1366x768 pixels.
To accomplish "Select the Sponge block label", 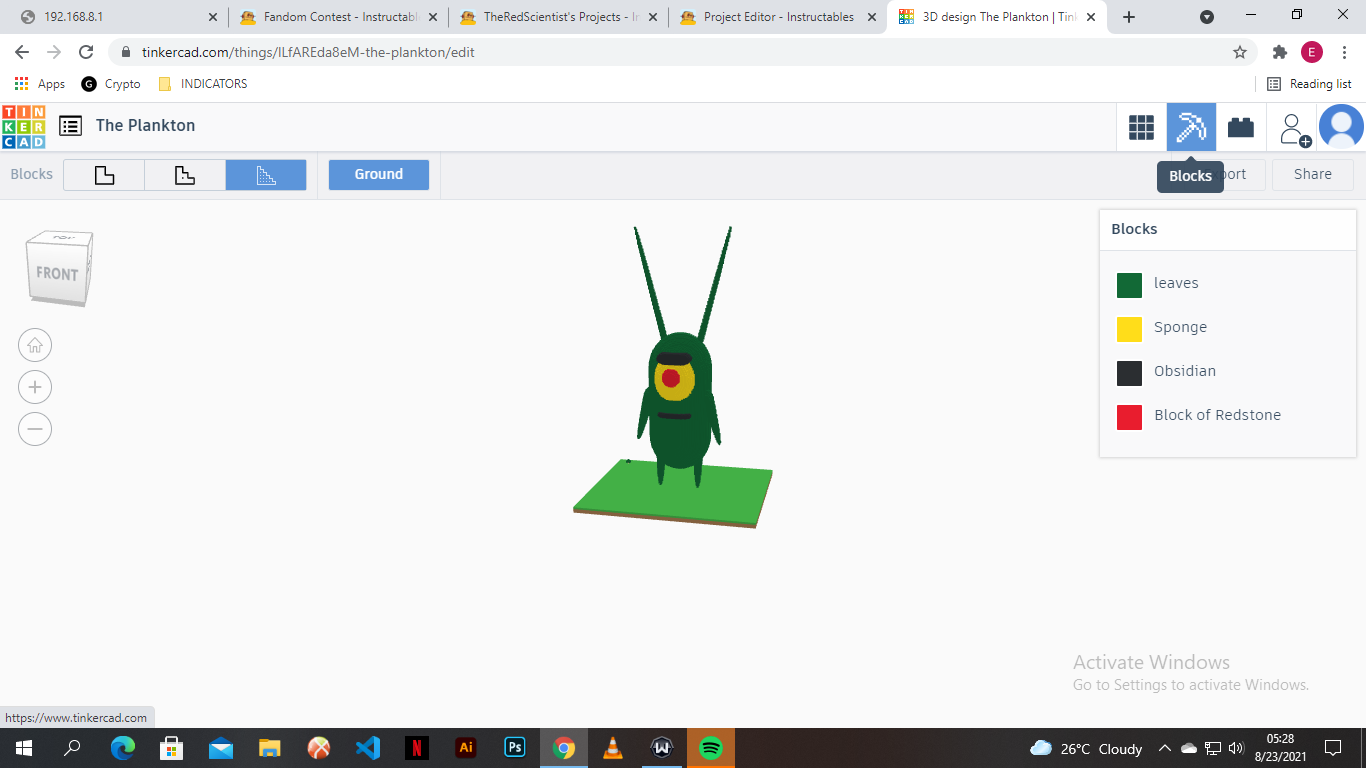I will 1180,327.
